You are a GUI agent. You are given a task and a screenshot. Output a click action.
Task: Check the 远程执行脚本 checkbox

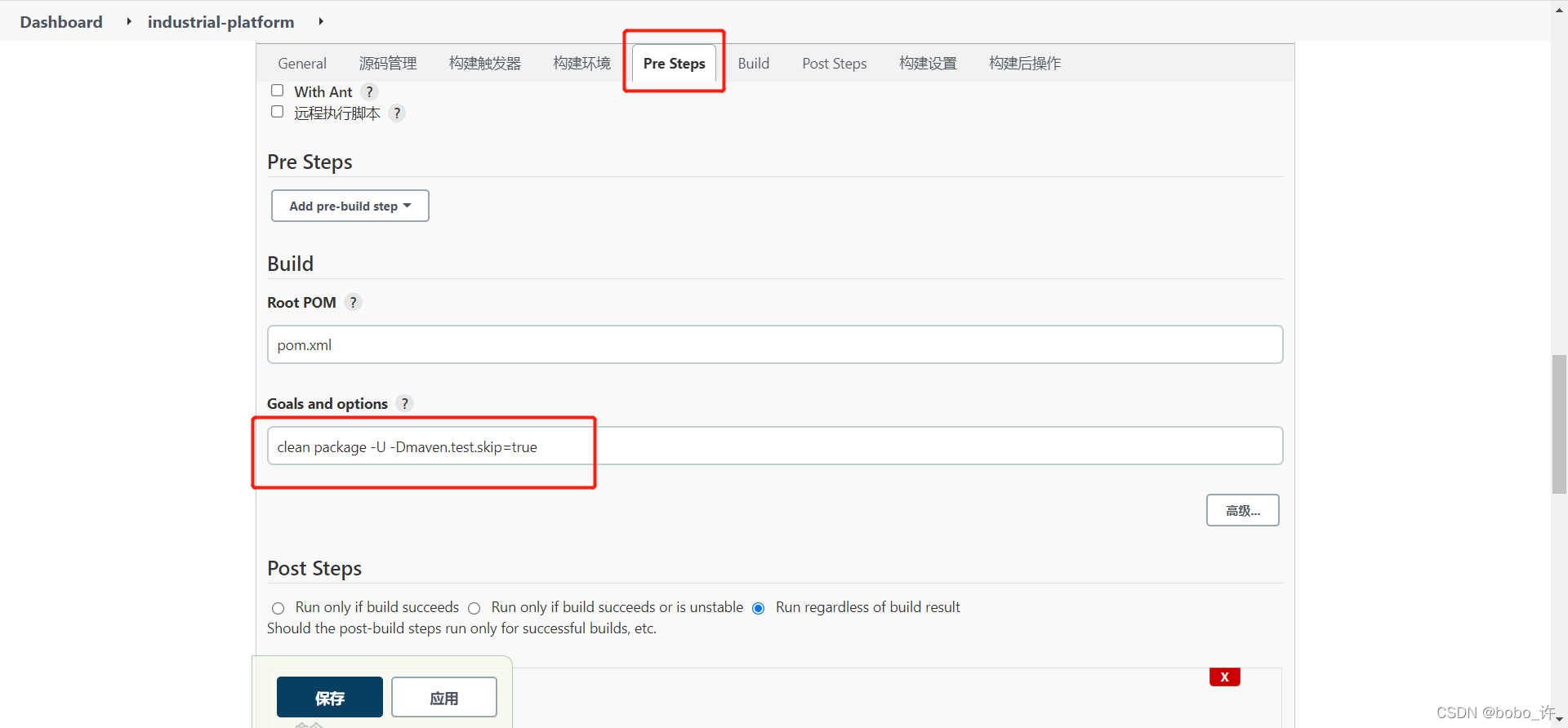click(278, 112)
